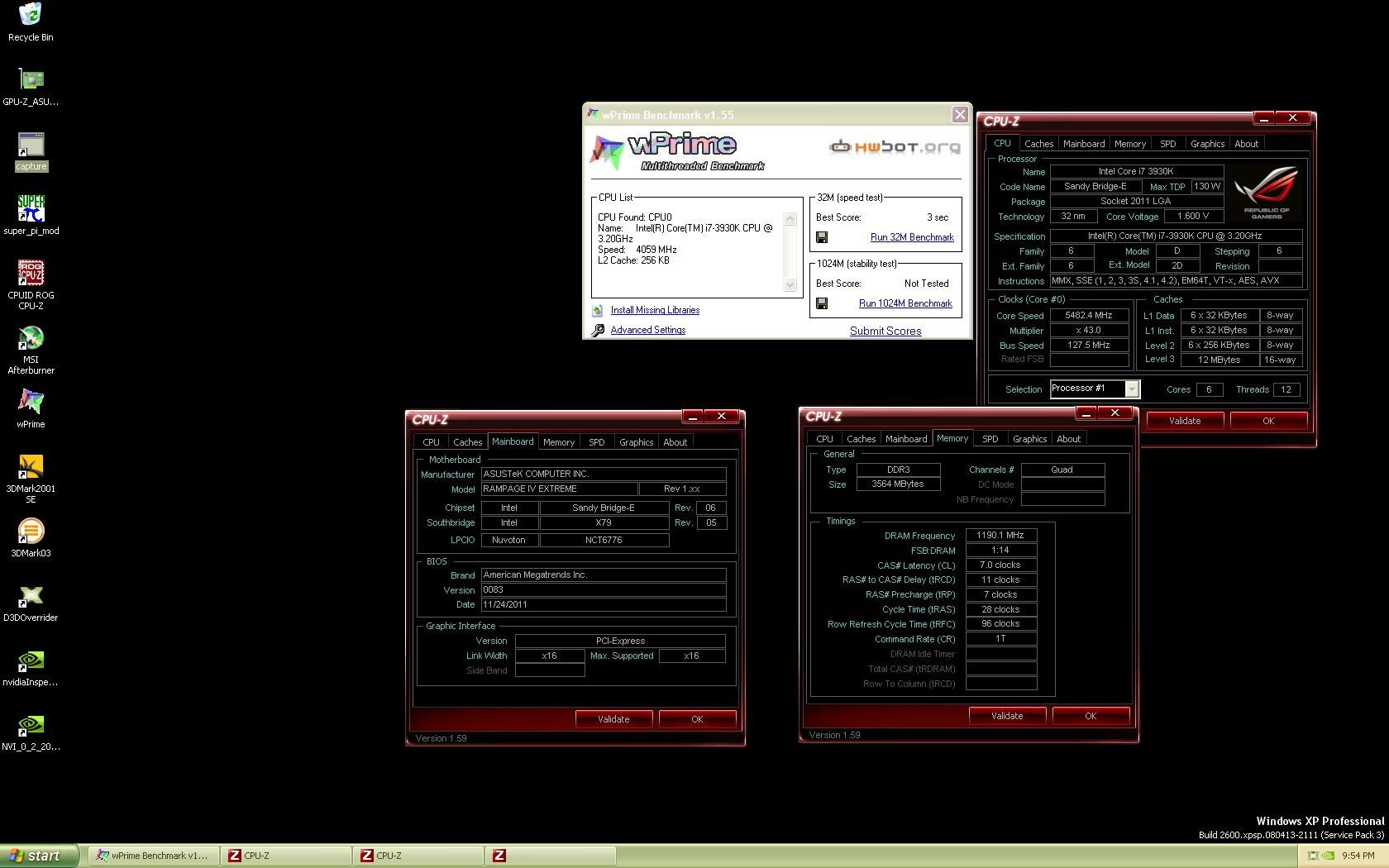Viewport: 1389px width, 868px height.
Task: Click the Advanced Settings wrench icon
Action: (x=598, y=330)
